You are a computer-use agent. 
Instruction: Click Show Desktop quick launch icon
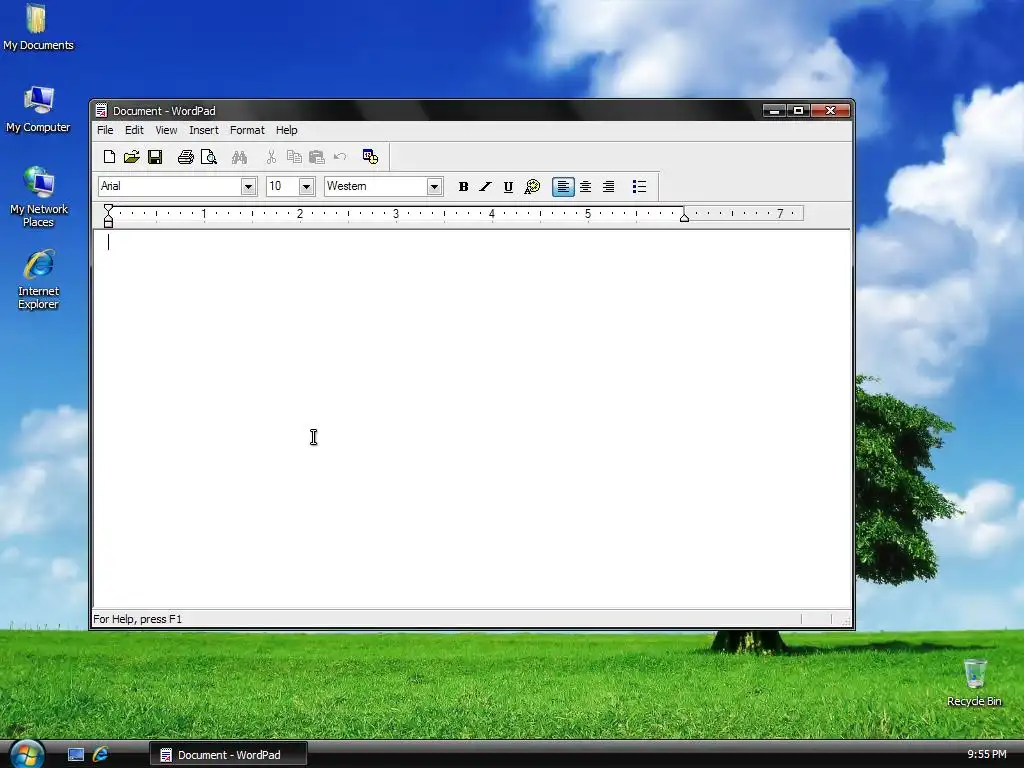[x=76, y=755]
